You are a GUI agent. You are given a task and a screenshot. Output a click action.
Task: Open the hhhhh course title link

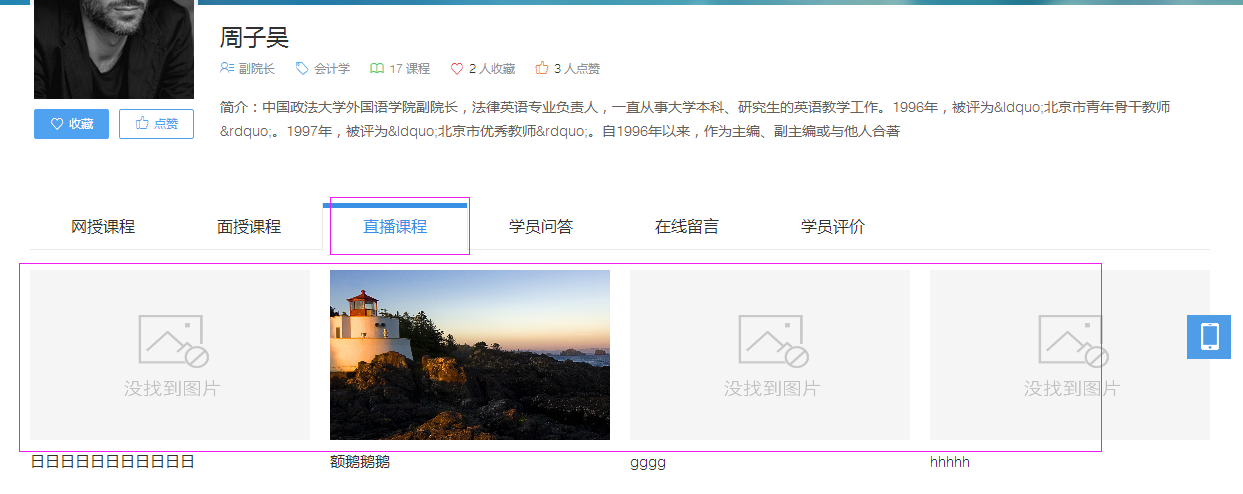(x=950, y=462)
